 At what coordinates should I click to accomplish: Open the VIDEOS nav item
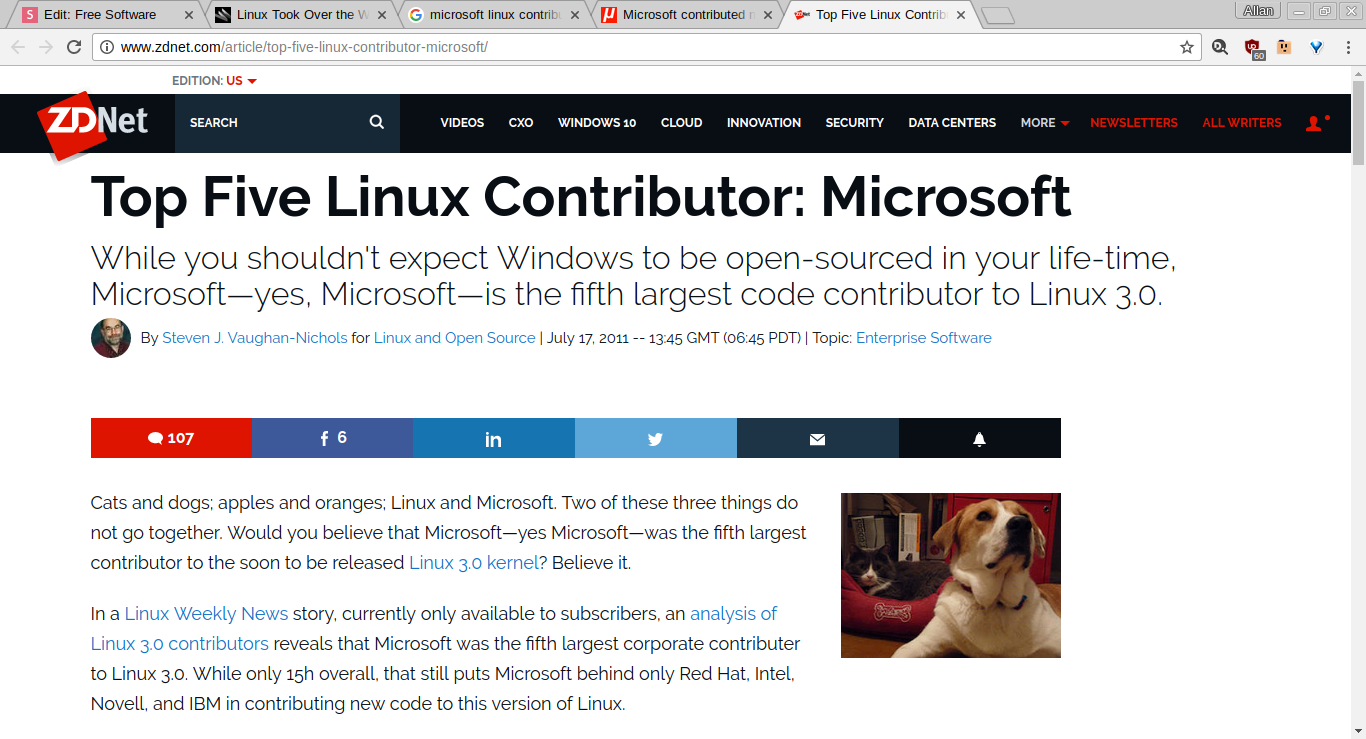click(462, 123)
